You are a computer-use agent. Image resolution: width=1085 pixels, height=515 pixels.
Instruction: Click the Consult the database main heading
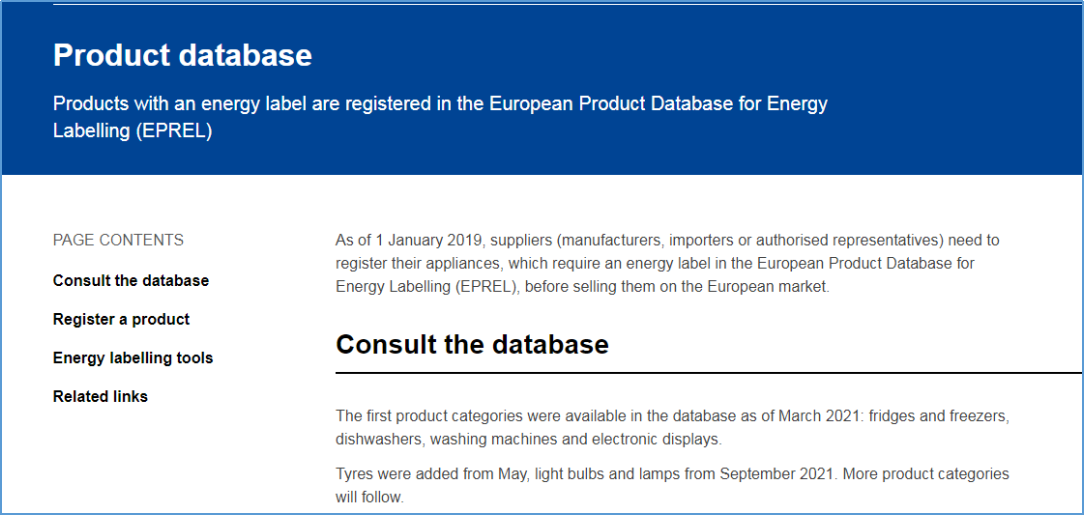point(472,344)
